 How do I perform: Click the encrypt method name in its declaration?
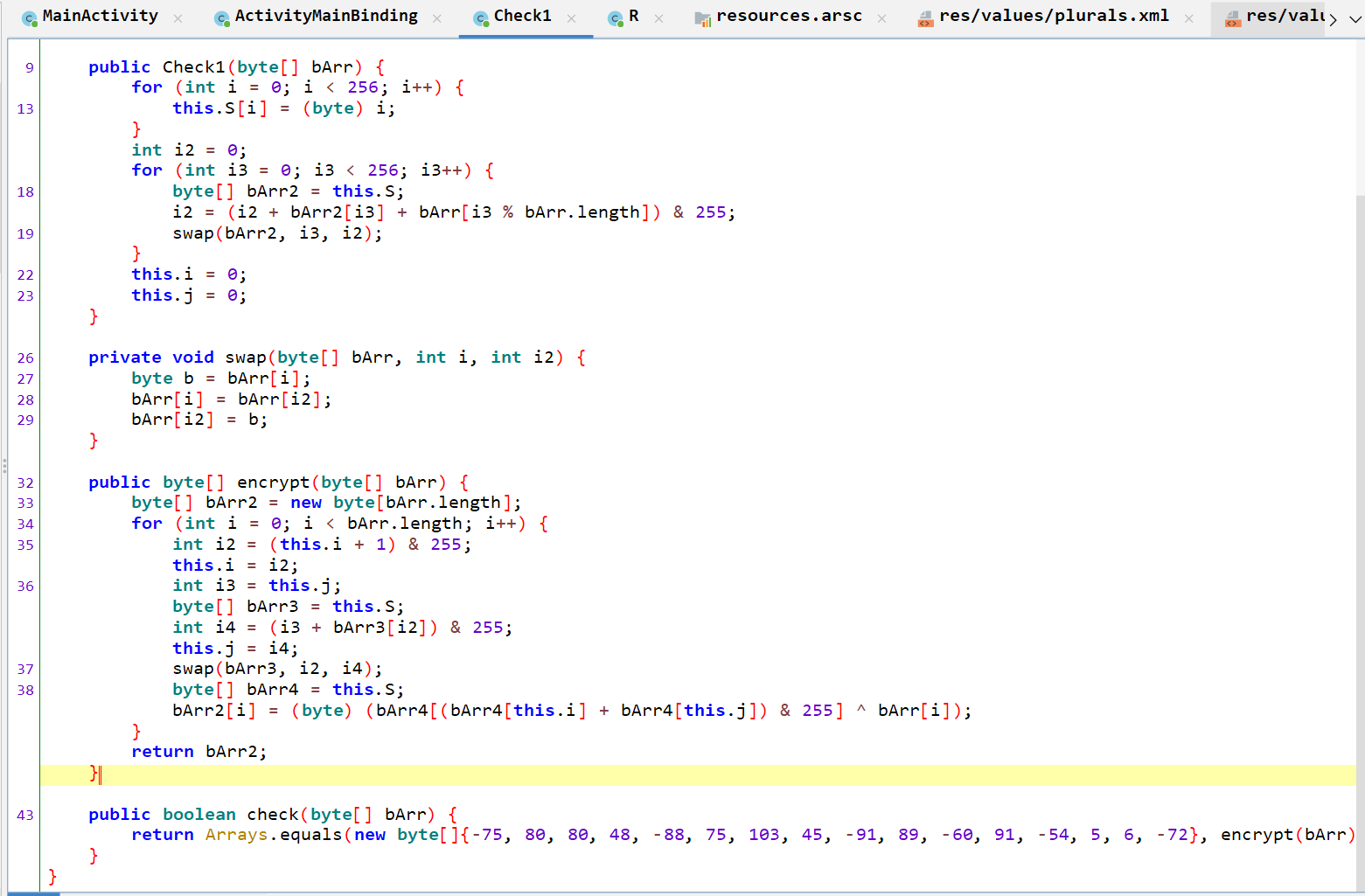[273, 482]
